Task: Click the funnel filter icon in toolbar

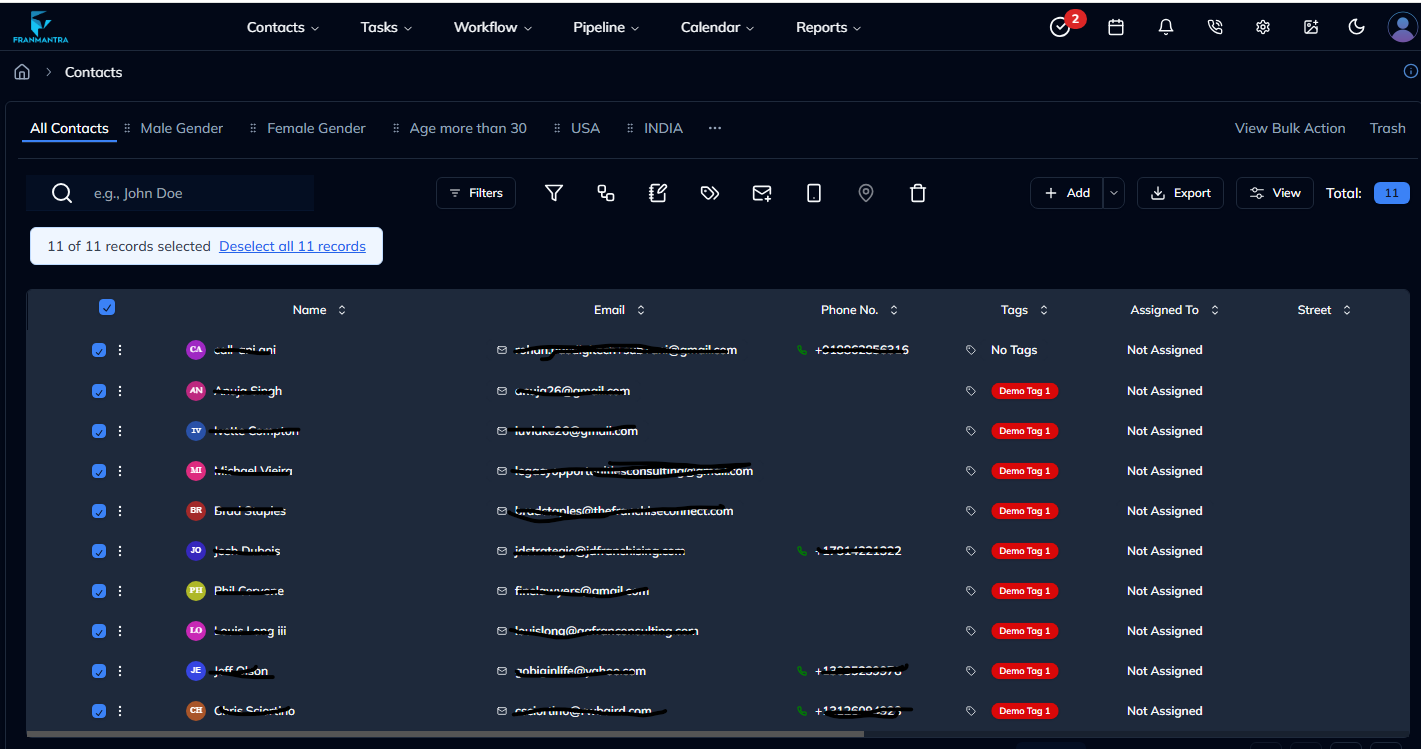Action: 554,193
